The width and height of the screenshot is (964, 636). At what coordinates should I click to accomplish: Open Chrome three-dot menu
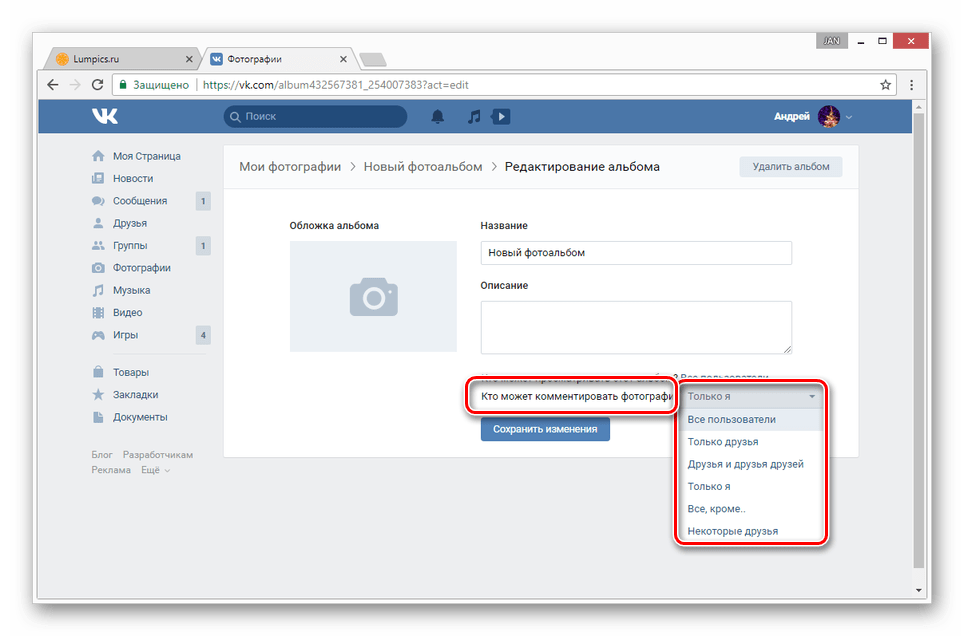[911, 85]
